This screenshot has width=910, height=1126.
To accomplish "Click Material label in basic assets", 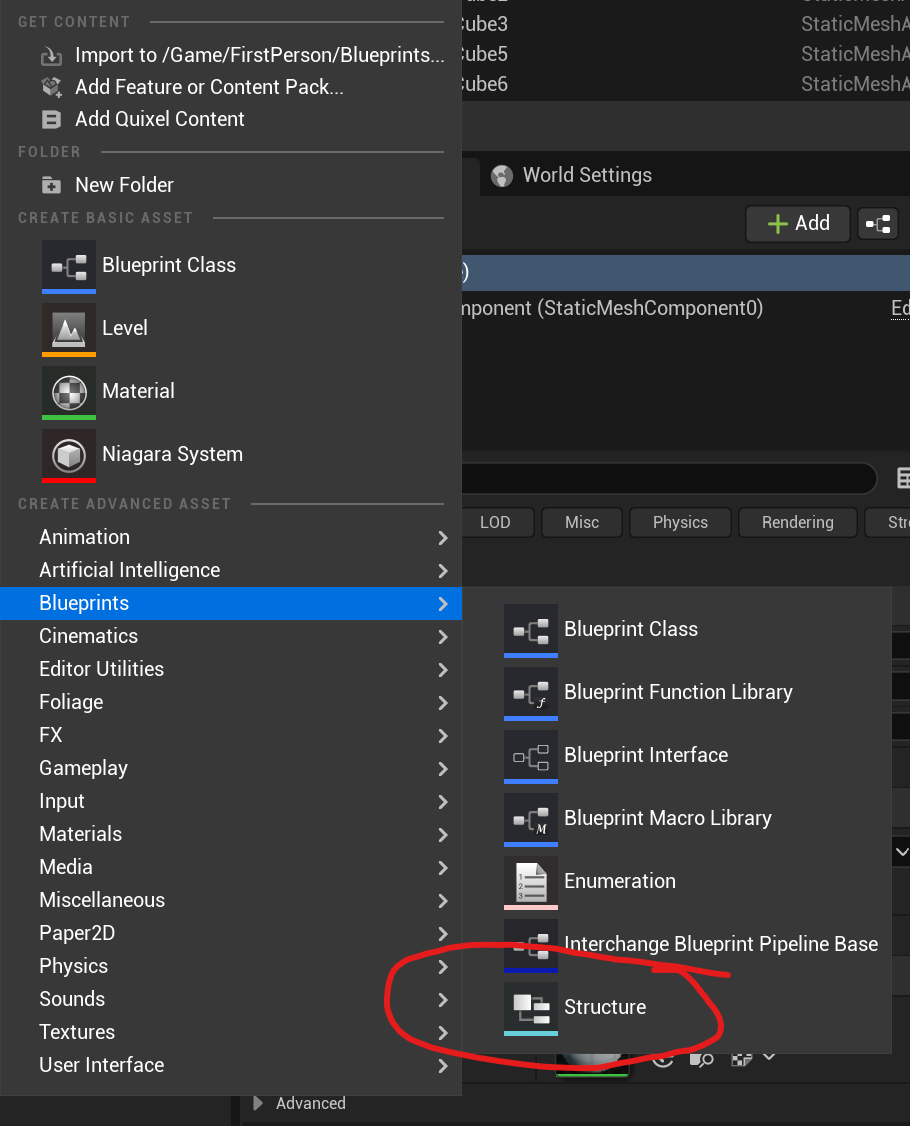I will tap(139, 391).
